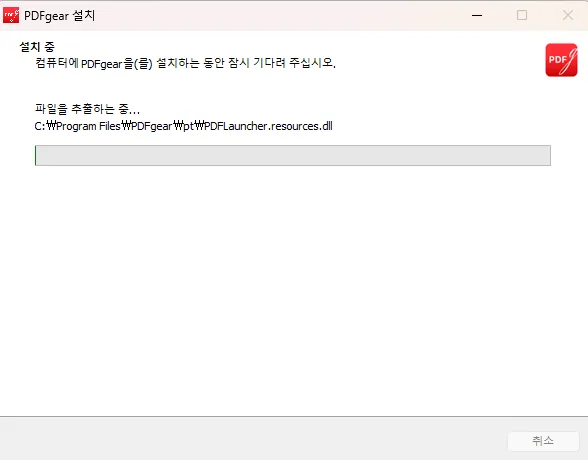Screen dimensions: 588x460
Task: Click the 설치 중 heading
Action: click(x=37, y=47)
